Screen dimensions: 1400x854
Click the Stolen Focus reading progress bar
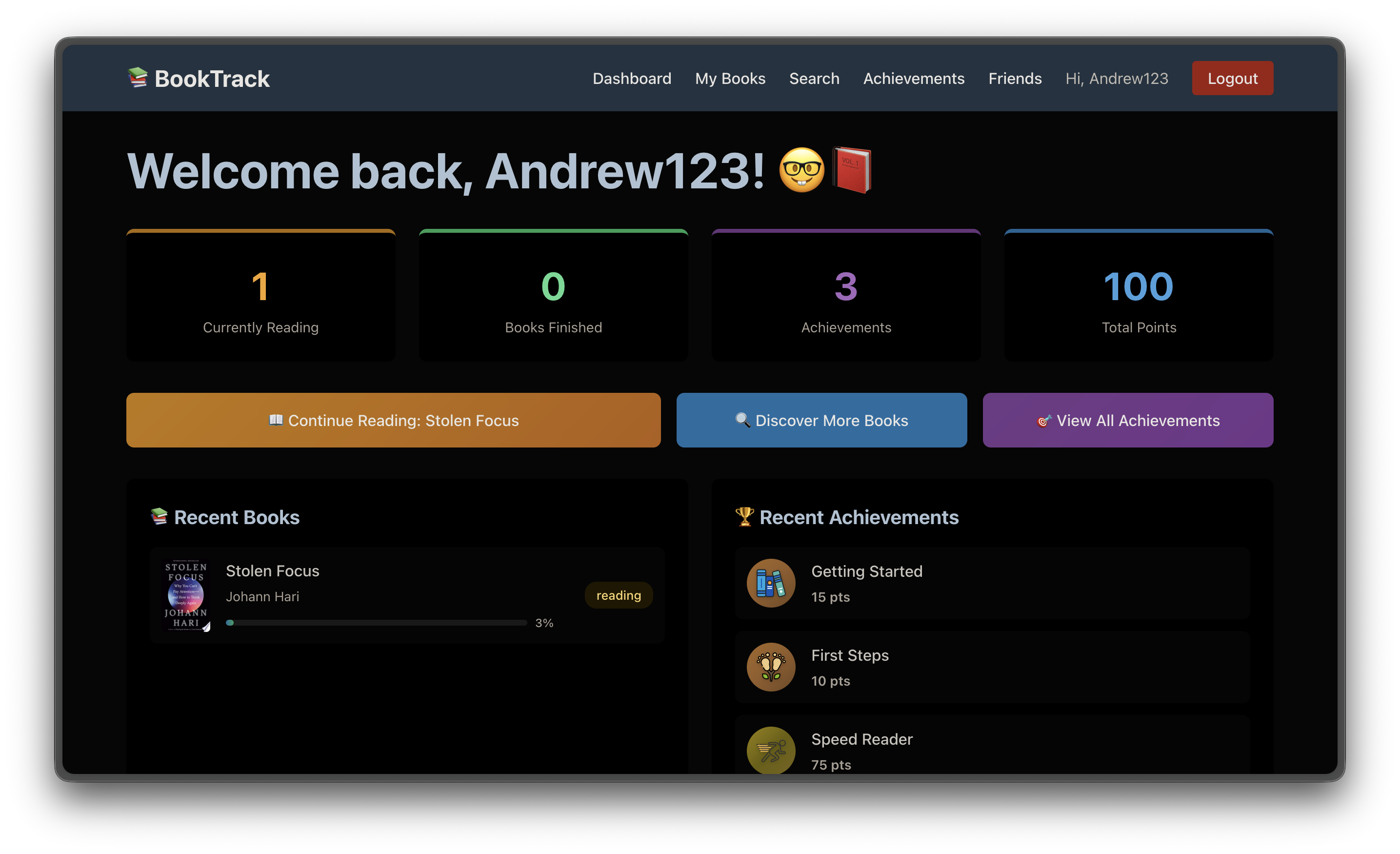376,623
